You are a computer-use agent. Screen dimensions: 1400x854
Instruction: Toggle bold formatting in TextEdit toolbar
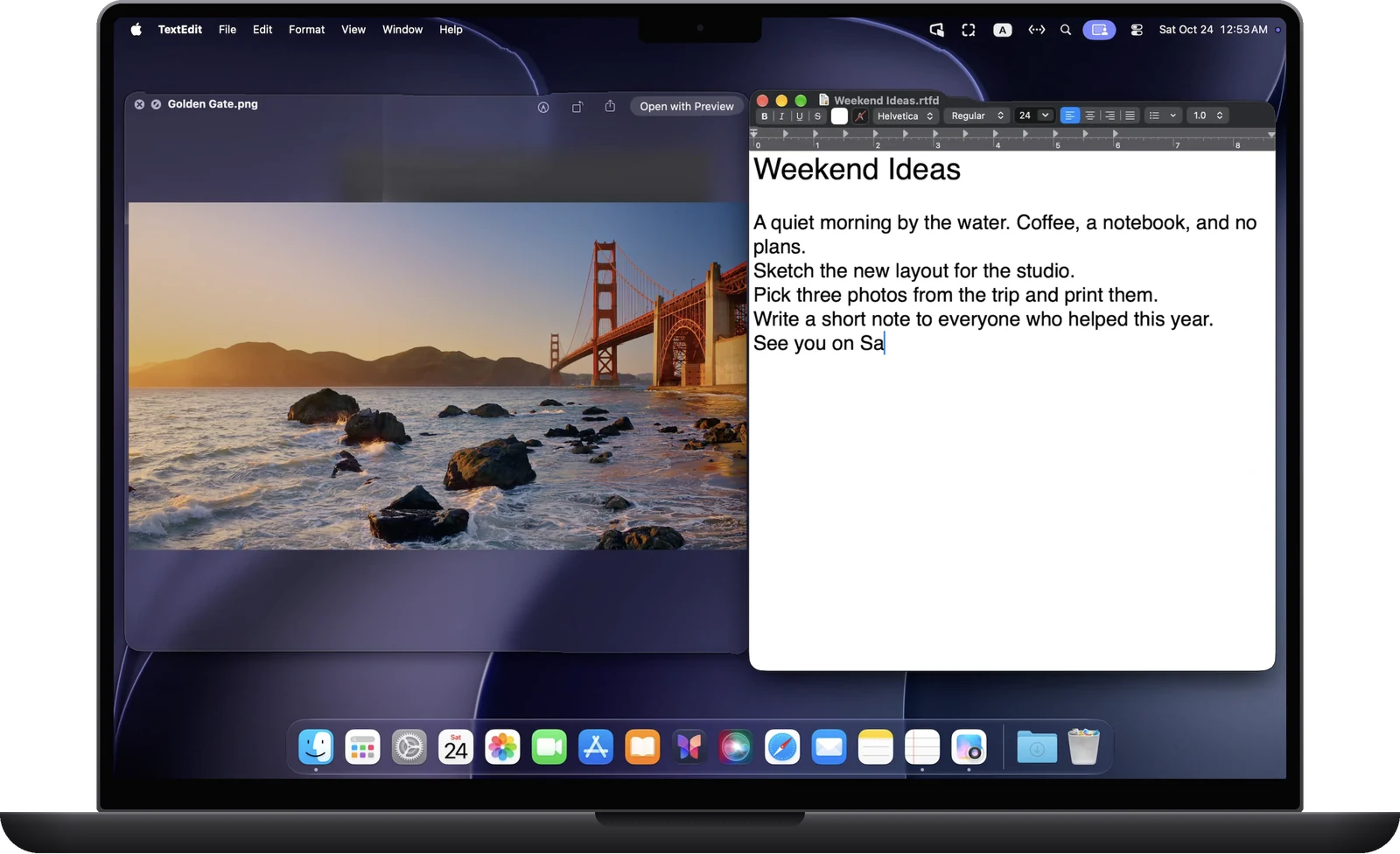tap(765, 116)
